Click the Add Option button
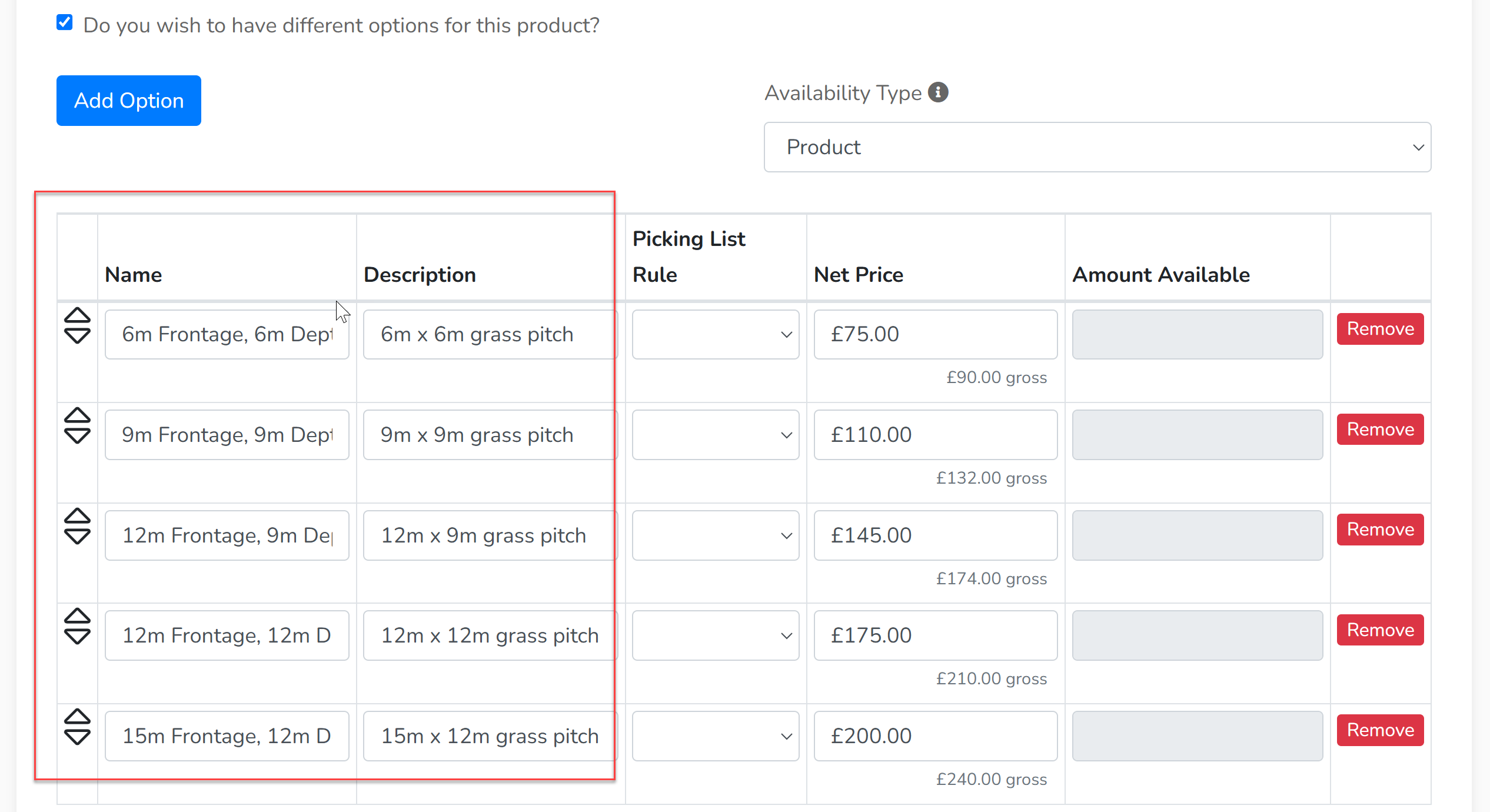Screen dimensions: 1490x812 point(129,101)
